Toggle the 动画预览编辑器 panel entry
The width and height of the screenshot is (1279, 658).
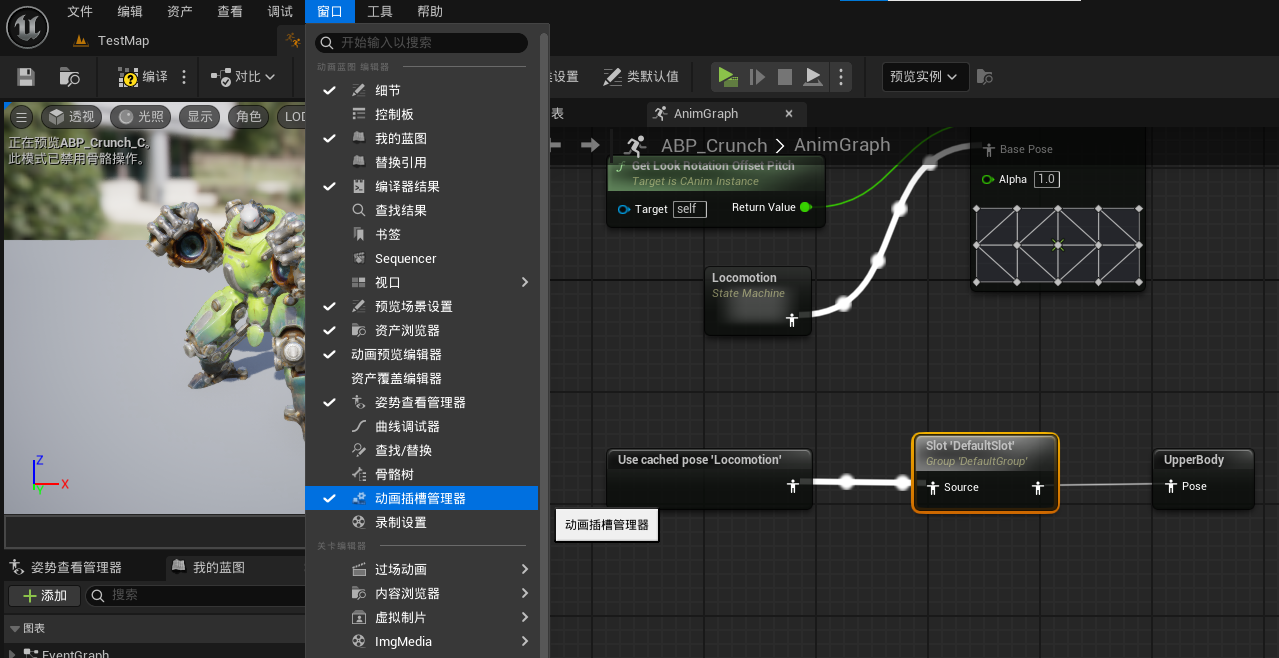pyautogui.click(x=421, y=354)
